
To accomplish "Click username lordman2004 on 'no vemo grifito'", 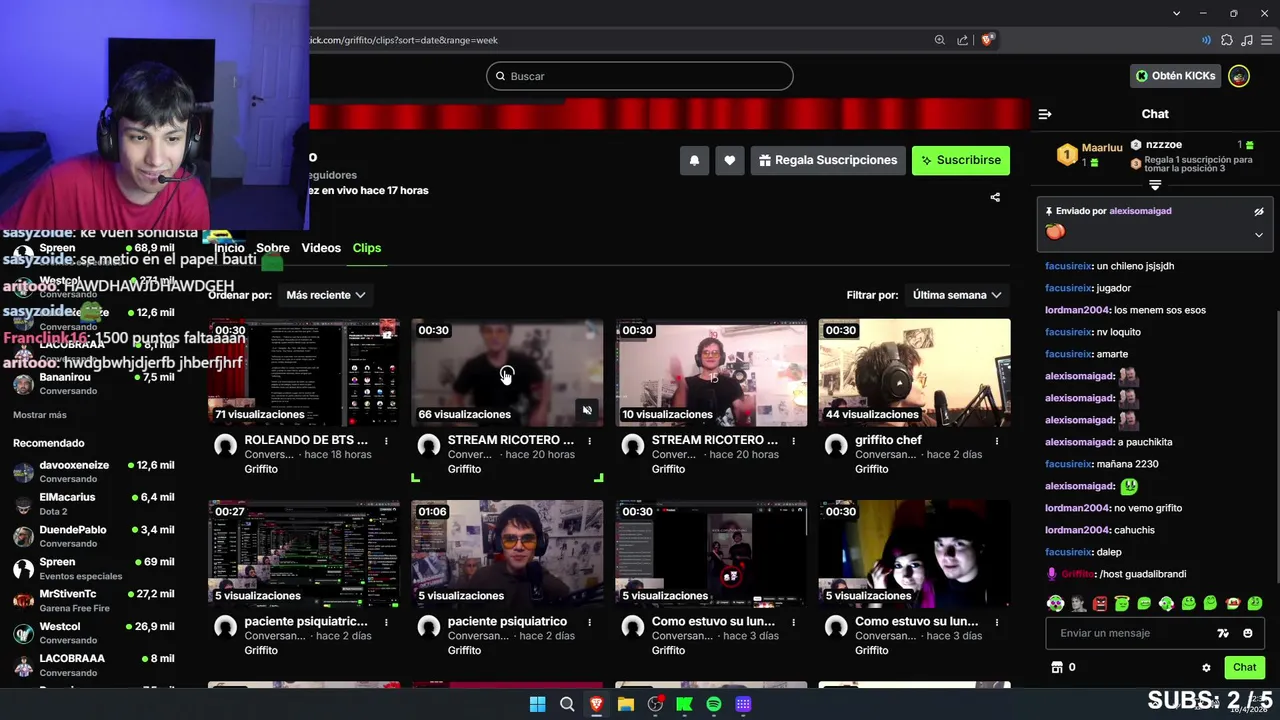I will 1078,508.
